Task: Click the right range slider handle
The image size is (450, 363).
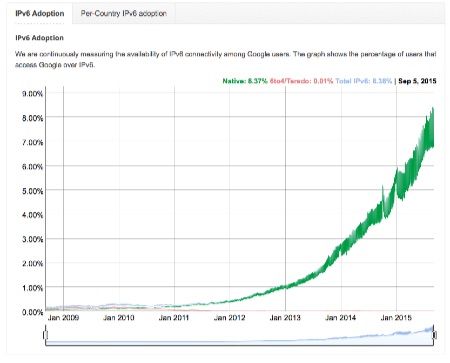Action: click(434, 335)
